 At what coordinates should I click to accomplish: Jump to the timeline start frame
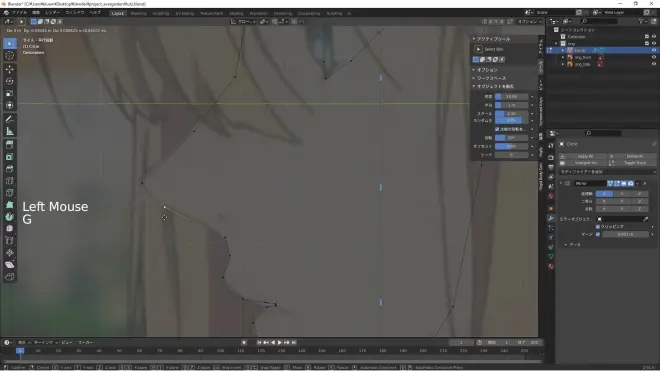tap(259, 342)
